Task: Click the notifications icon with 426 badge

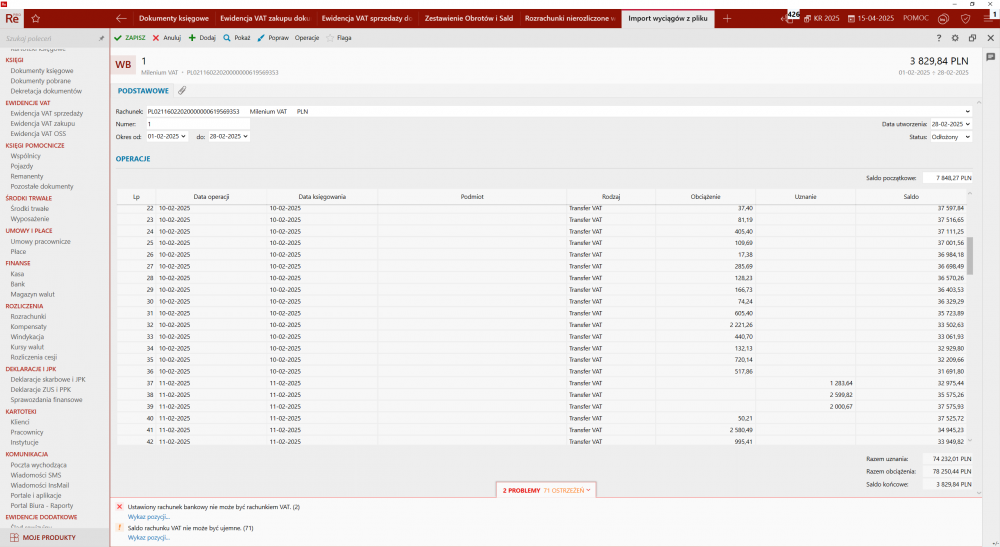Action: click(790, 18)
